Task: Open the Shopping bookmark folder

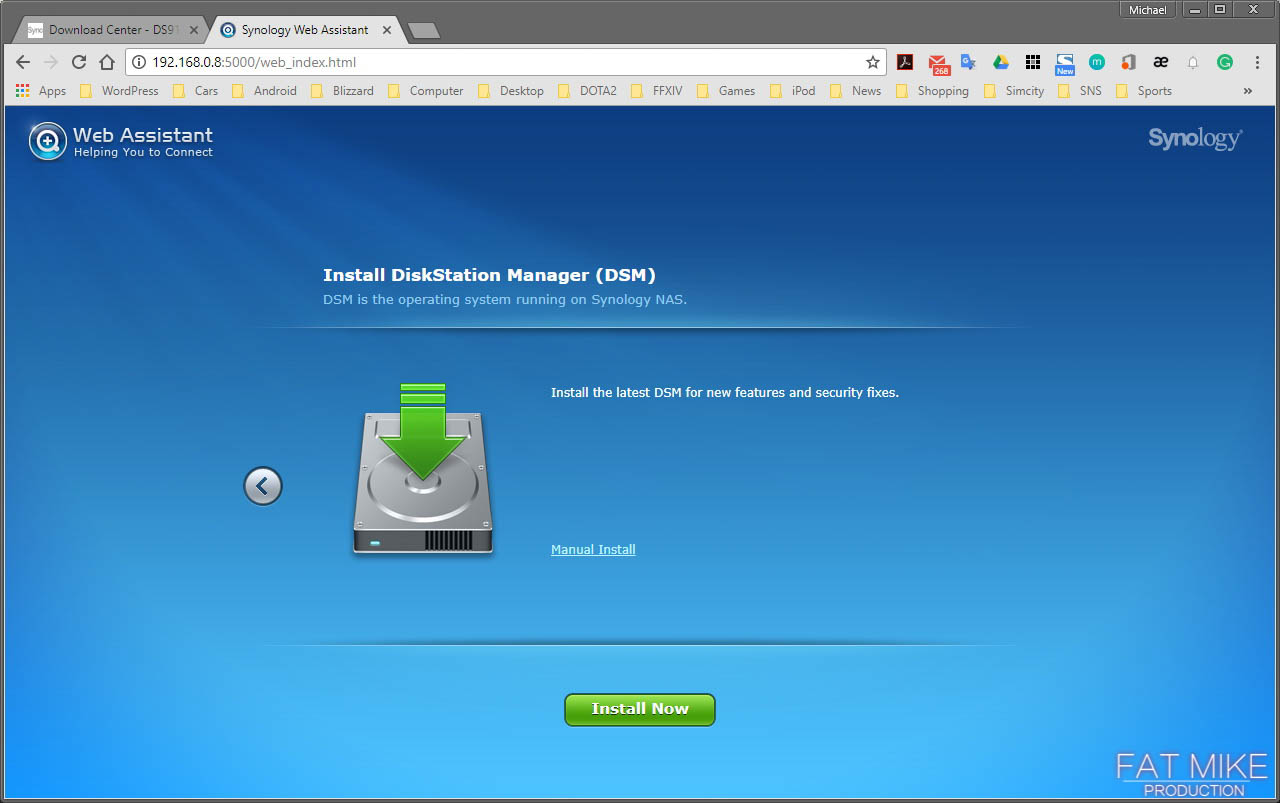Action: (x=932, y=91)
